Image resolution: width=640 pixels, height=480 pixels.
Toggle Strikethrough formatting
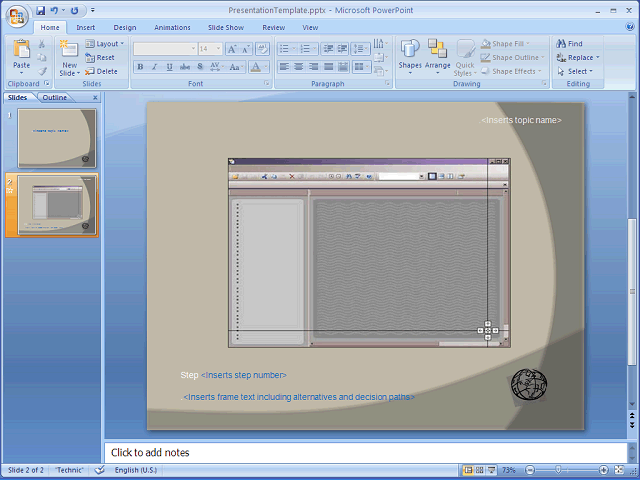click(185, 67)
